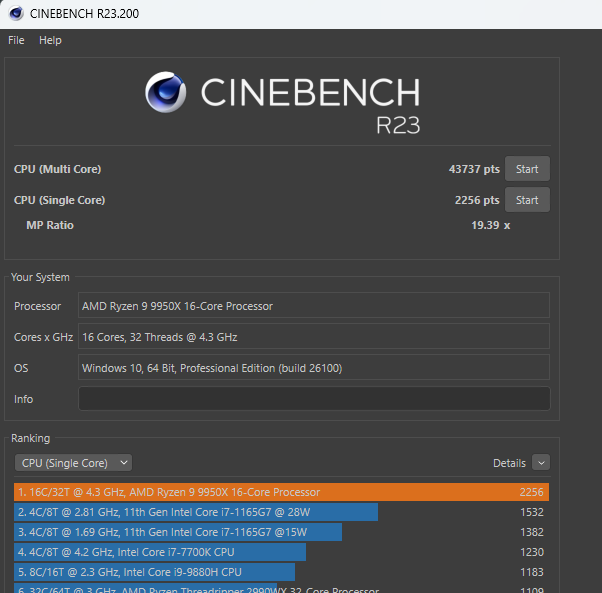Click the CPU (Multi Core) label
Viewport: 602px width, 593px height.
pos(58,169)
